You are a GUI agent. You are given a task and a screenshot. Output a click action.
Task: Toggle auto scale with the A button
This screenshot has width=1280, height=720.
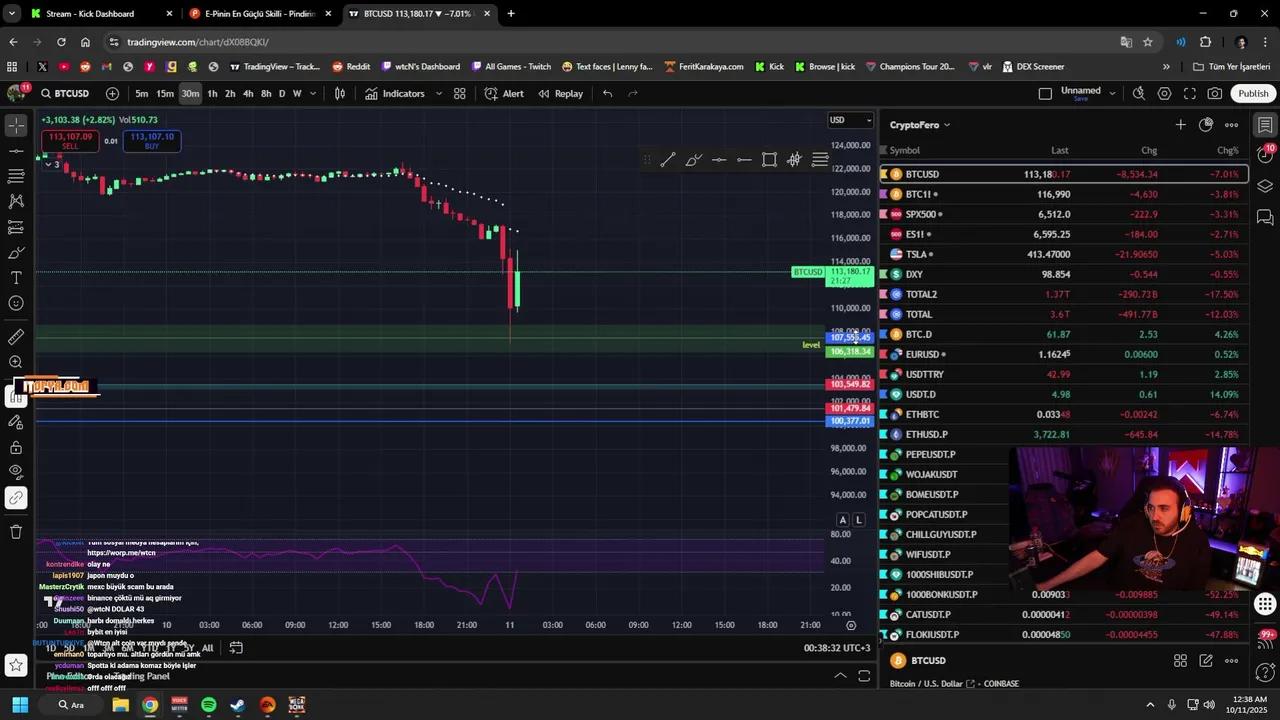(x=843, y=520)
